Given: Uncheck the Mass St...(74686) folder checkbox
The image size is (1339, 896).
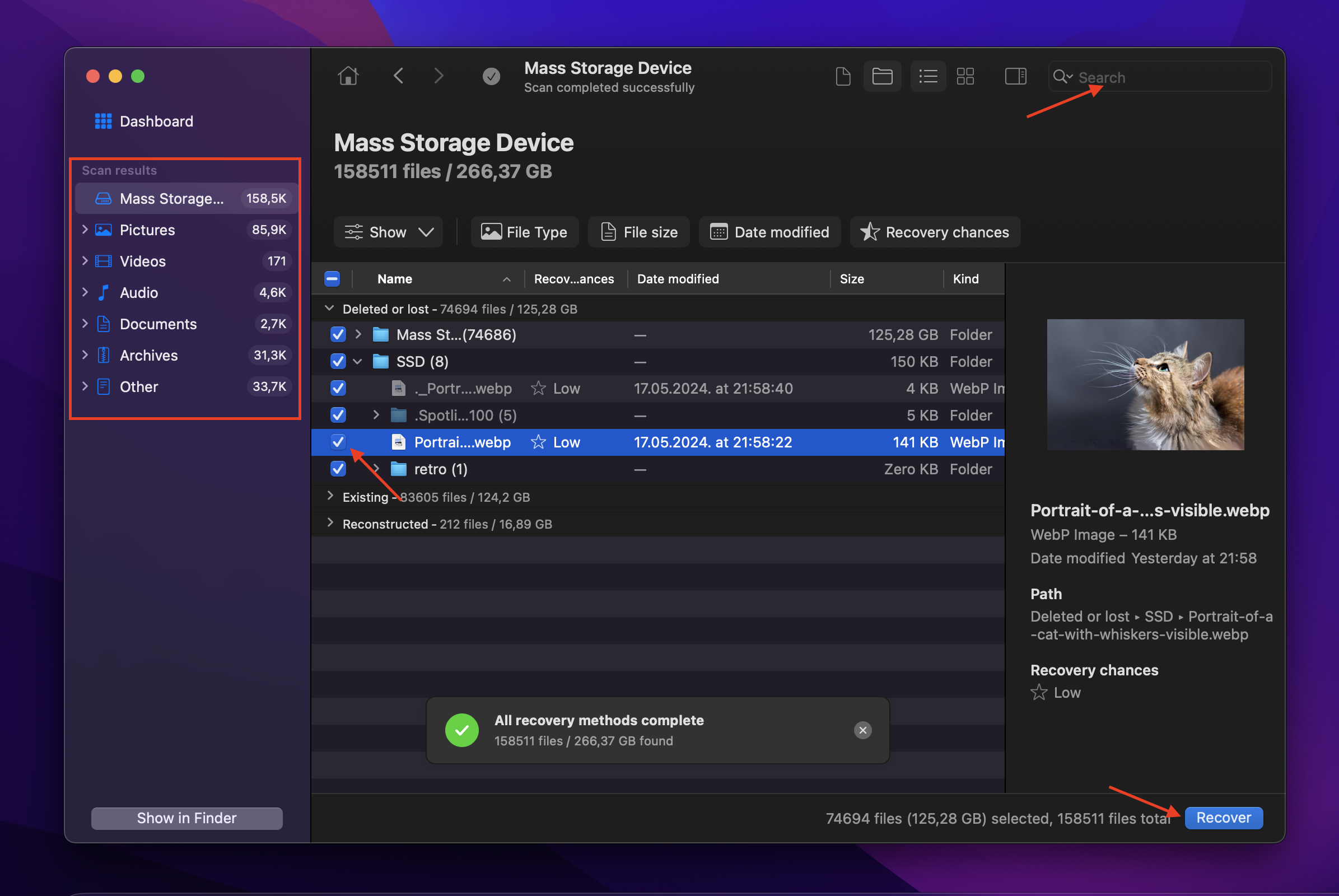Looking at the screenshot, I should (338, 334).
